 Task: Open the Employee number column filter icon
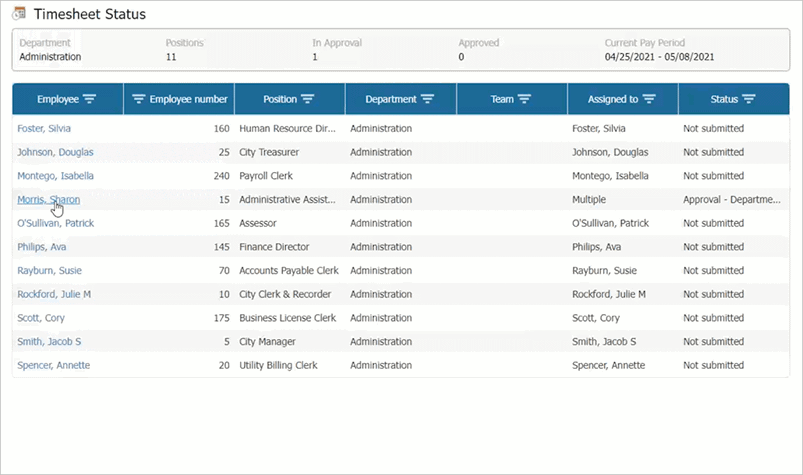(x=139, y=99)
